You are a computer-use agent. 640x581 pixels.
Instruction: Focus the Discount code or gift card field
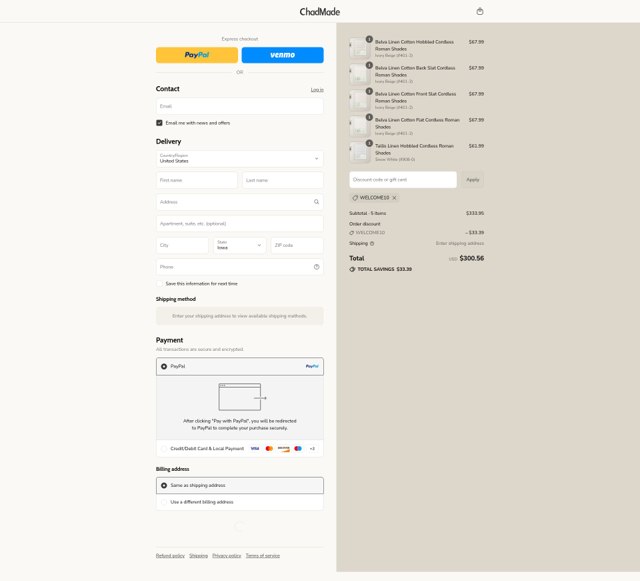(403, 180)
